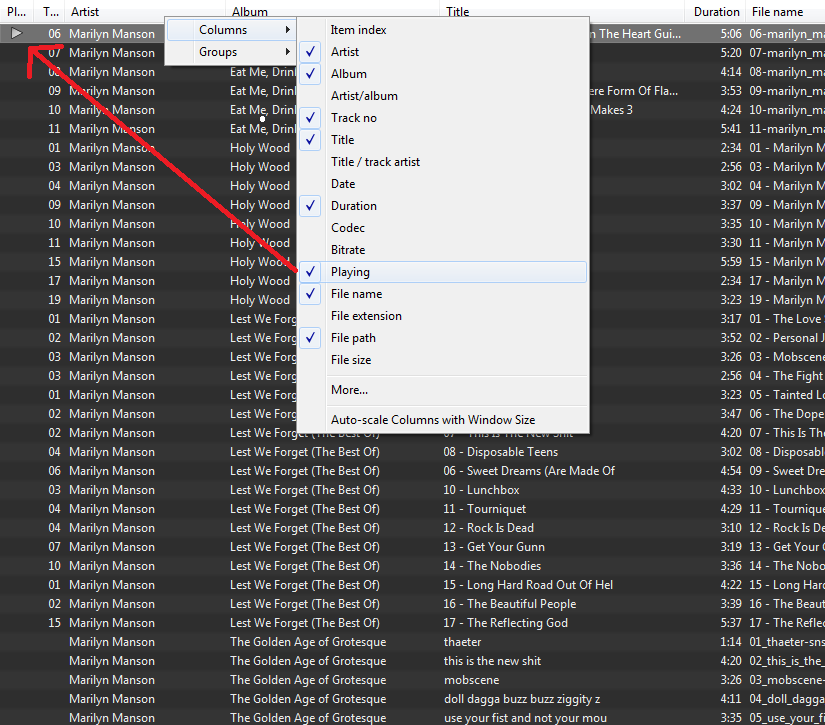Screen dimensions: 825x725
Task: Open the More... columns dialog
Action: tap(442, 390)
